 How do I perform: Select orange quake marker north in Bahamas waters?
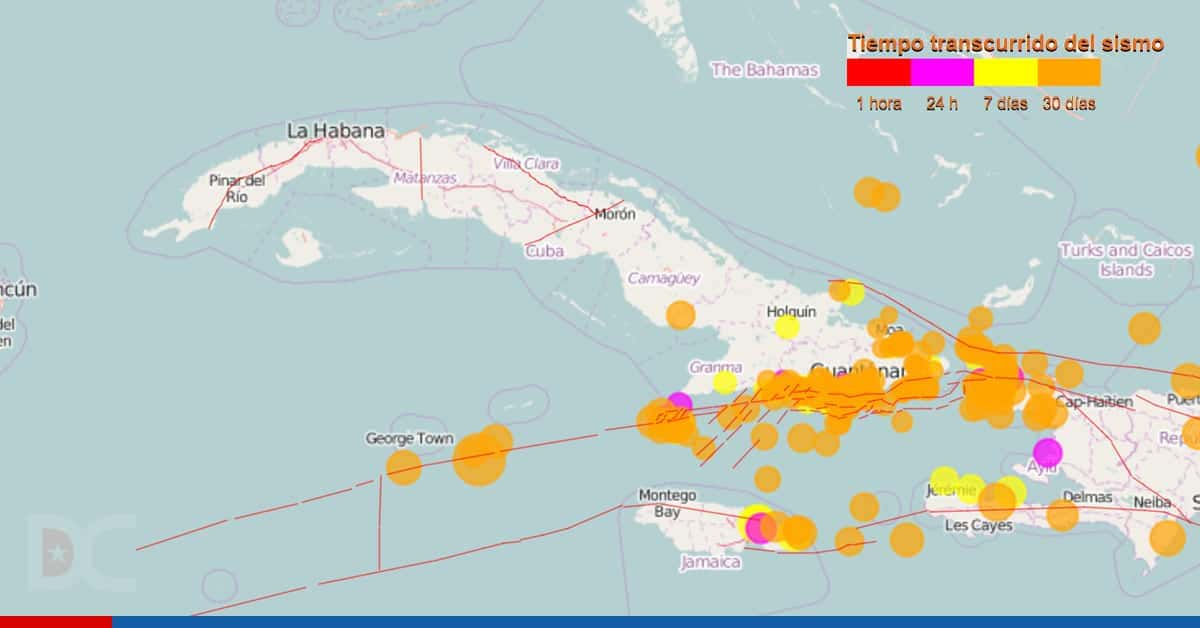coord(868,192)
